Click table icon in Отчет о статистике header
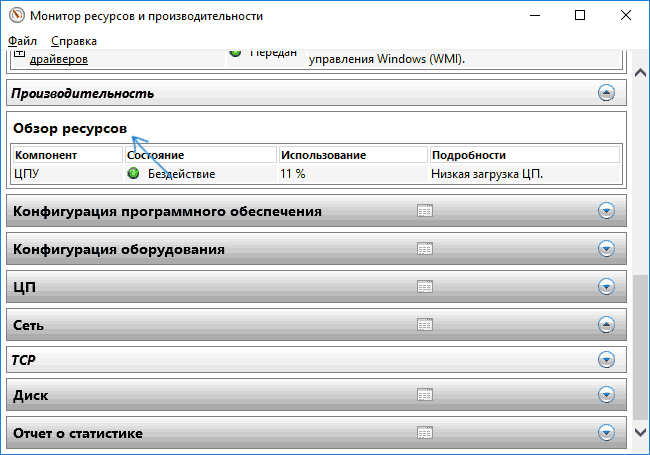Screen dimensions: 650x455 click(425, 433)
